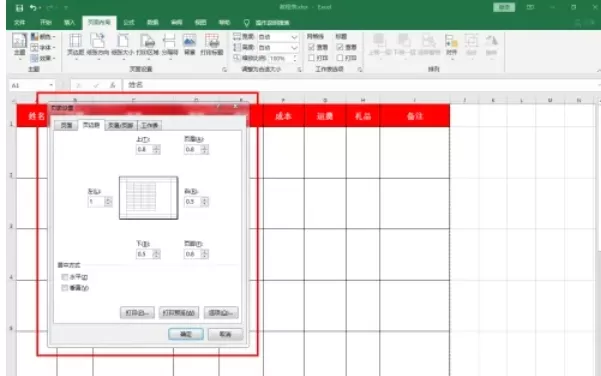Screen dimensions: 601x376
Task: Open the Page Setup group dialog launcher
Action: (x=225, y=69)
